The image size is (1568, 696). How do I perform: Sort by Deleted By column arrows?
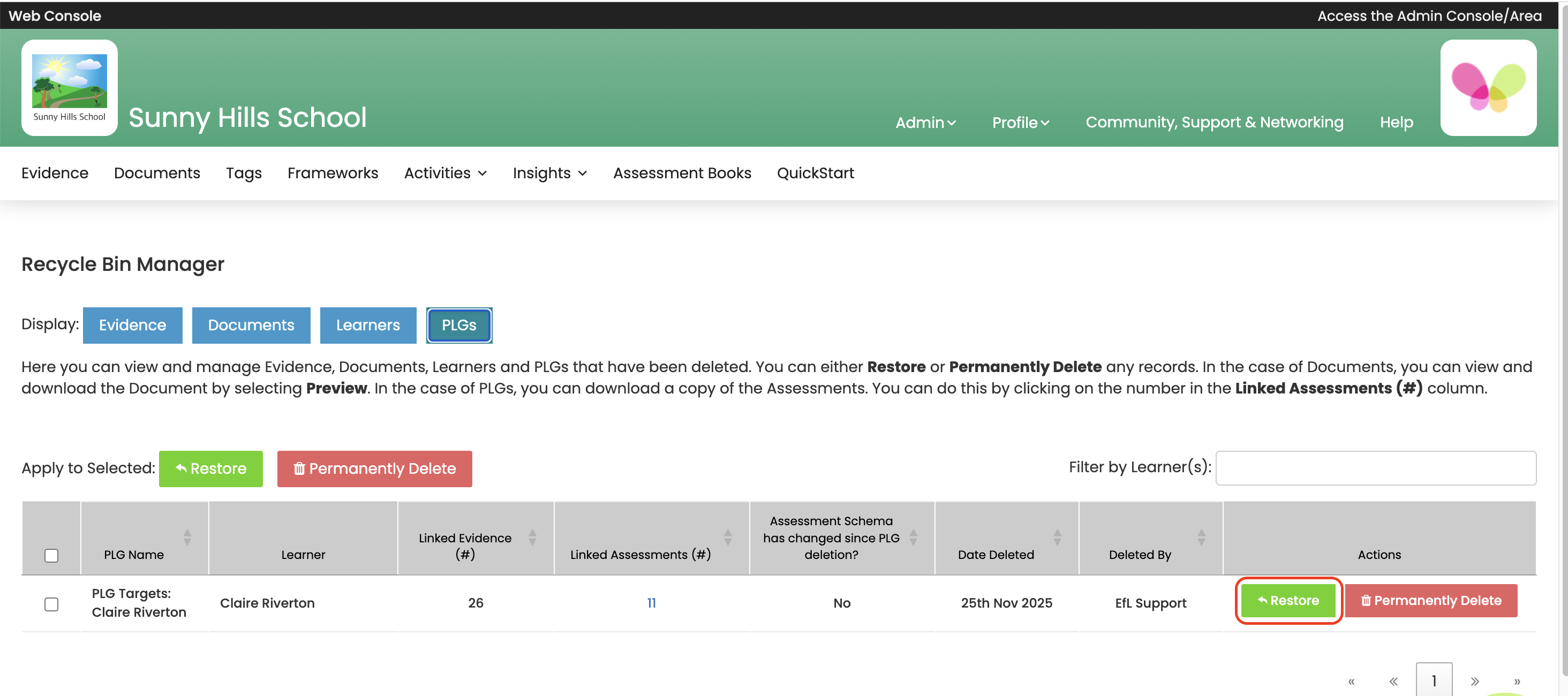1200,537
